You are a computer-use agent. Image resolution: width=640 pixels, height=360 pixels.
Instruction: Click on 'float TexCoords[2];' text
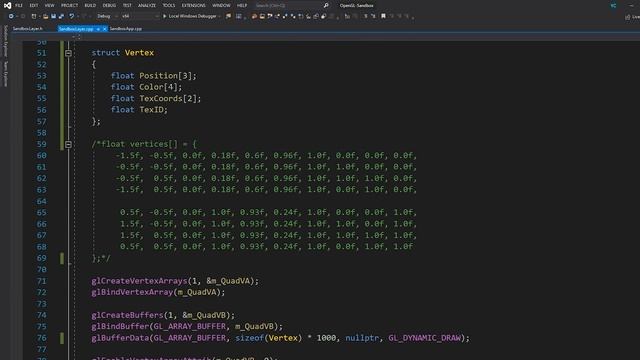[156, 98]
